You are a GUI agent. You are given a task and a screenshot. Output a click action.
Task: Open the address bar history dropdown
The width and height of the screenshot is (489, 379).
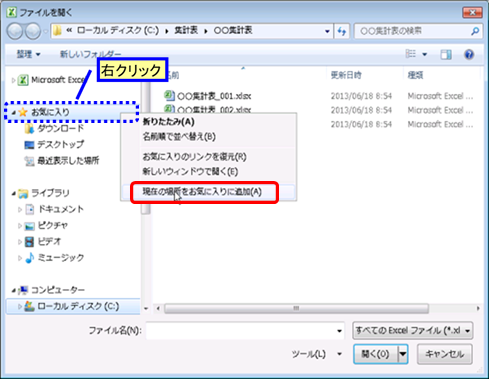[327, 31]
